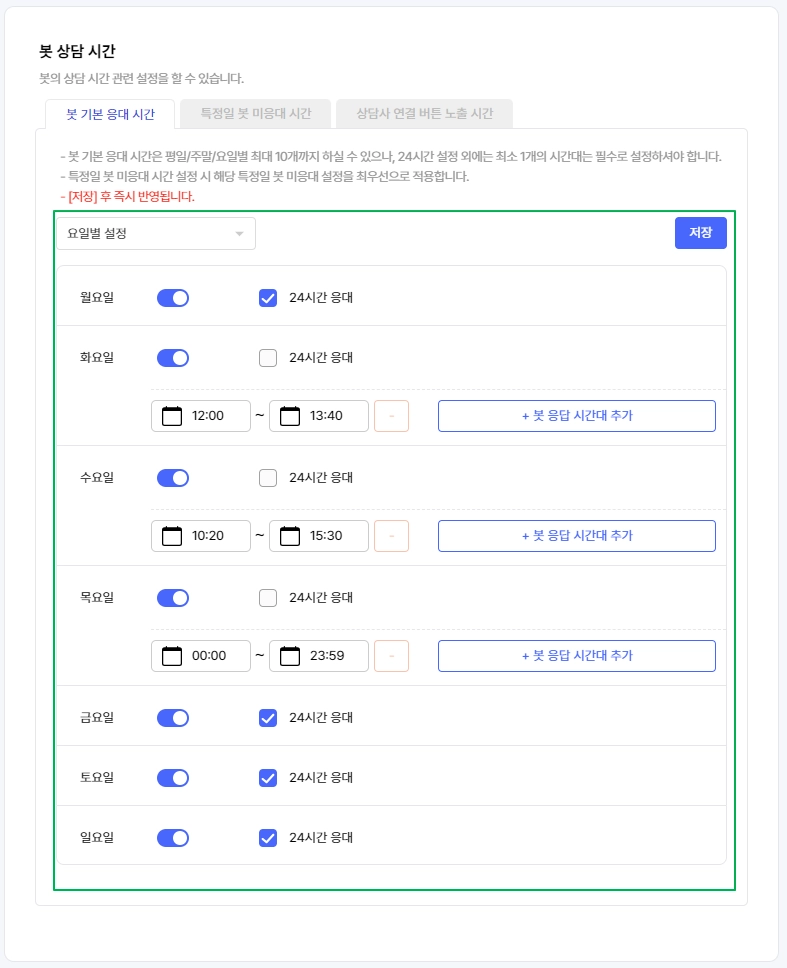Open 상담사 연결 버튼 노출 시간 tab
The width and height of the screenshot is (787, 968).
point(424,114)
